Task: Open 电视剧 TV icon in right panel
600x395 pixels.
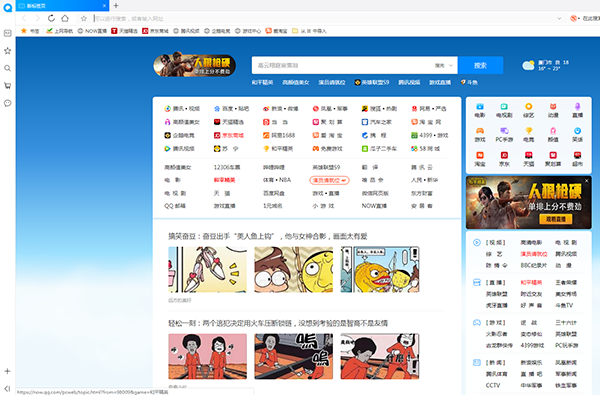Action: pos(504,110)
